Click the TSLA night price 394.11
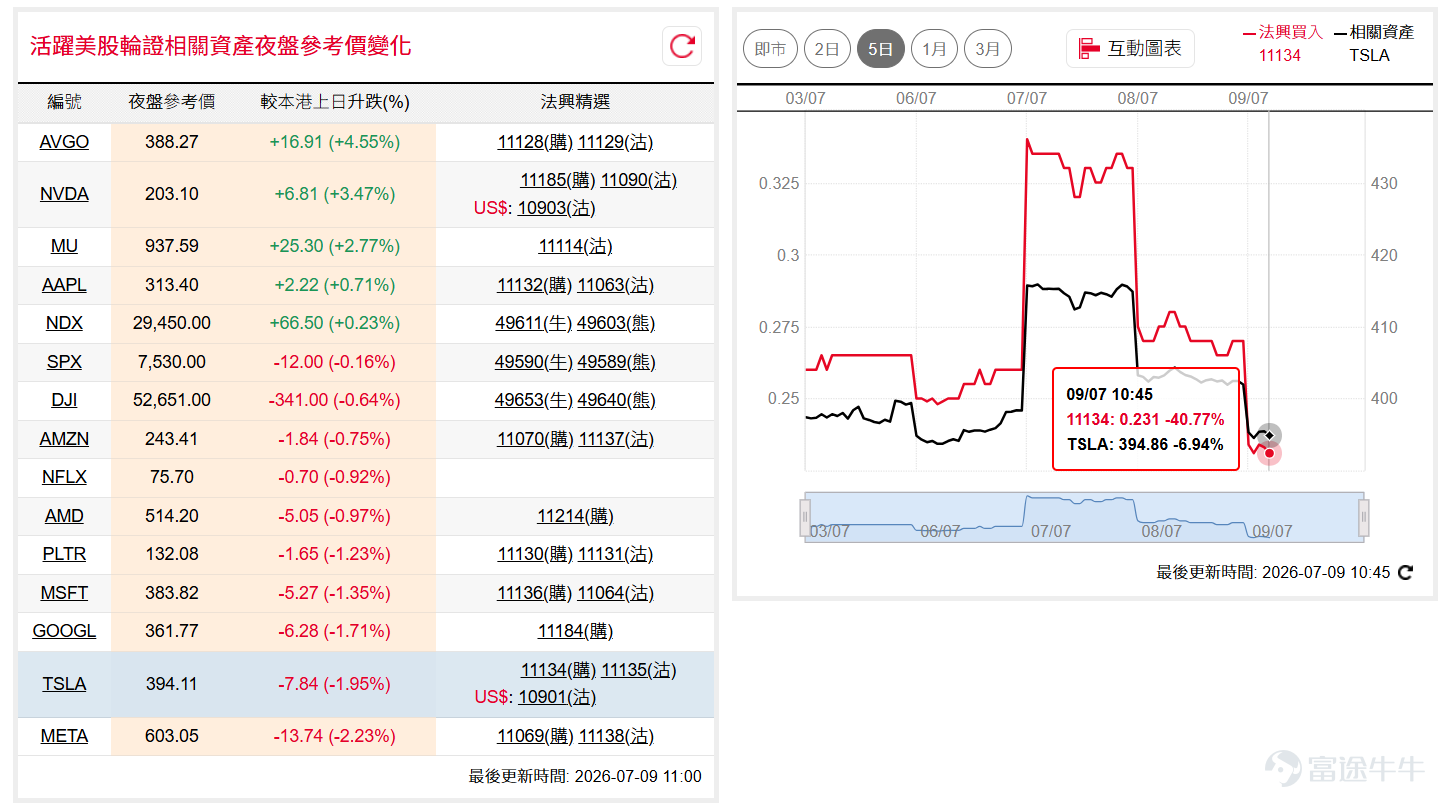The width and height of the screenshot is (1445, 805). tap(172, 684)
